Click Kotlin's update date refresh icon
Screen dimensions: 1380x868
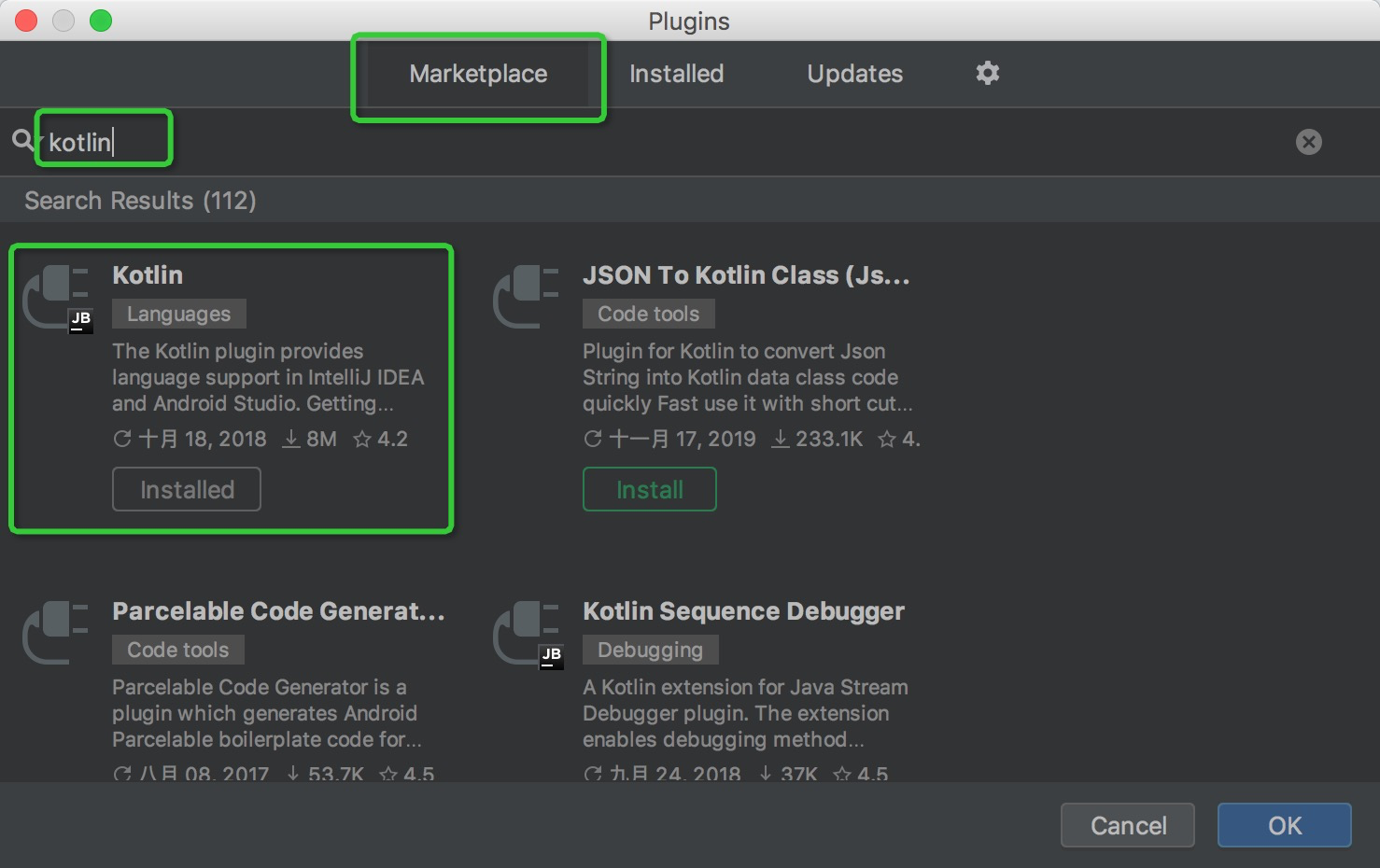pyautogui.click(x=122, y=439)
